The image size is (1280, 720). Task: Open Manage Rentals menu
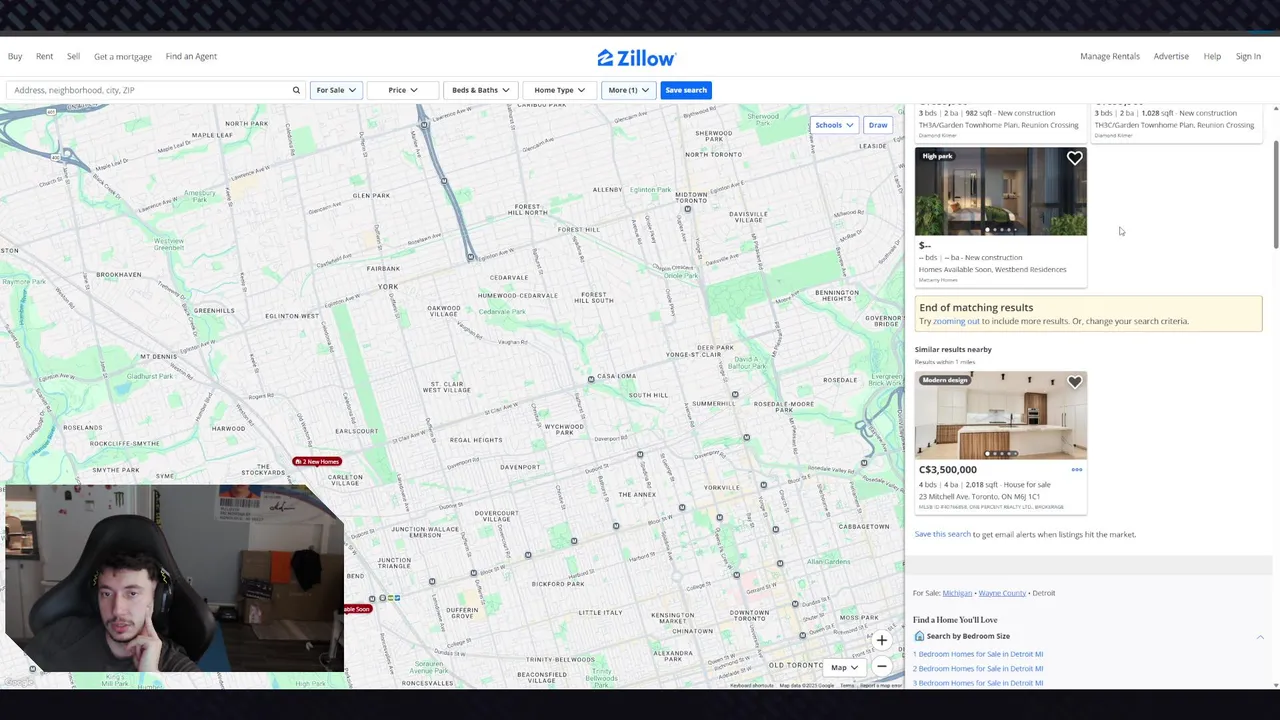(x=1109, y=56)
